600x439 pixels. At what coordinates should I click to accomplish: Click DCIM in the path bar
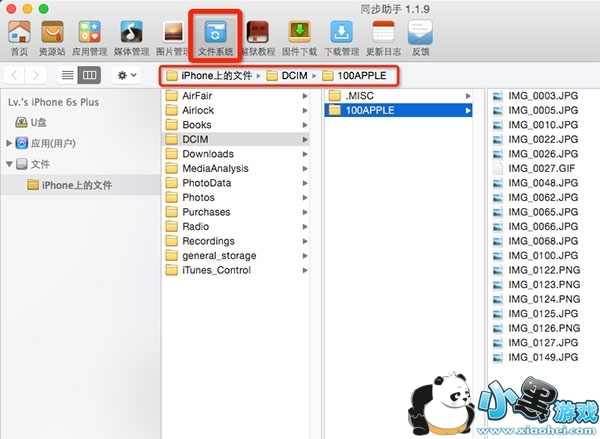point(287,76)
